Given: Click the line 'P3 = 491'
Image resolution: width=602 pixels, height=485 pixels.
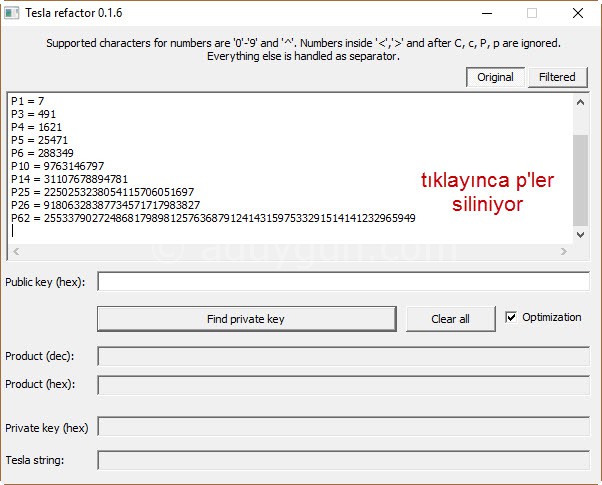Looking at the screenshot, I should [x=33, y=114].
